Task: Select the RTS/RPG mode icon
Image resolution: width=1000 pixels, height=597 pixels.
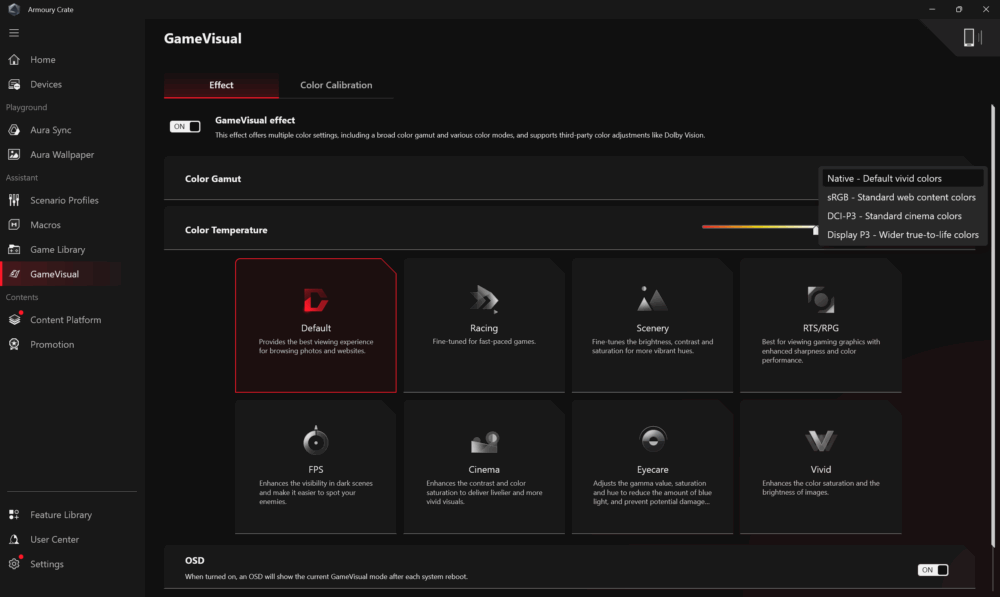Action: 820,299
